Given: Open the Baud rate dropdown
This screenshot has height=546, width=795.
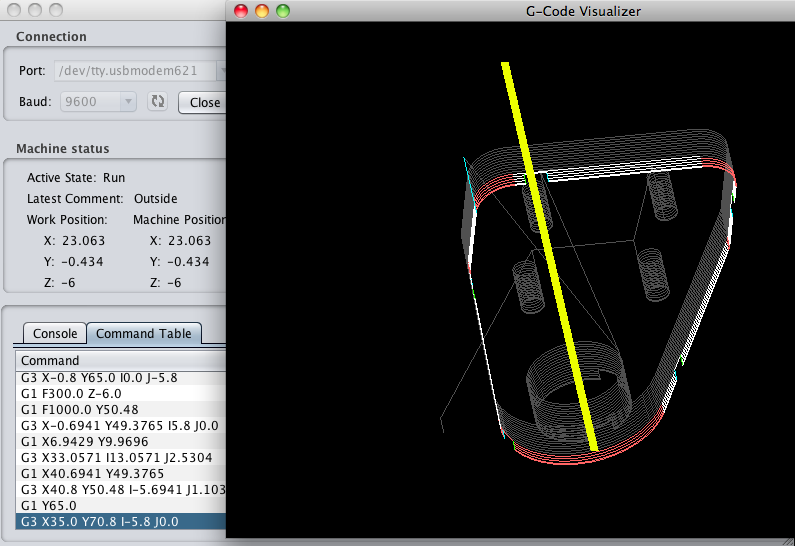Looking at the screenshot, I should 98,101.
